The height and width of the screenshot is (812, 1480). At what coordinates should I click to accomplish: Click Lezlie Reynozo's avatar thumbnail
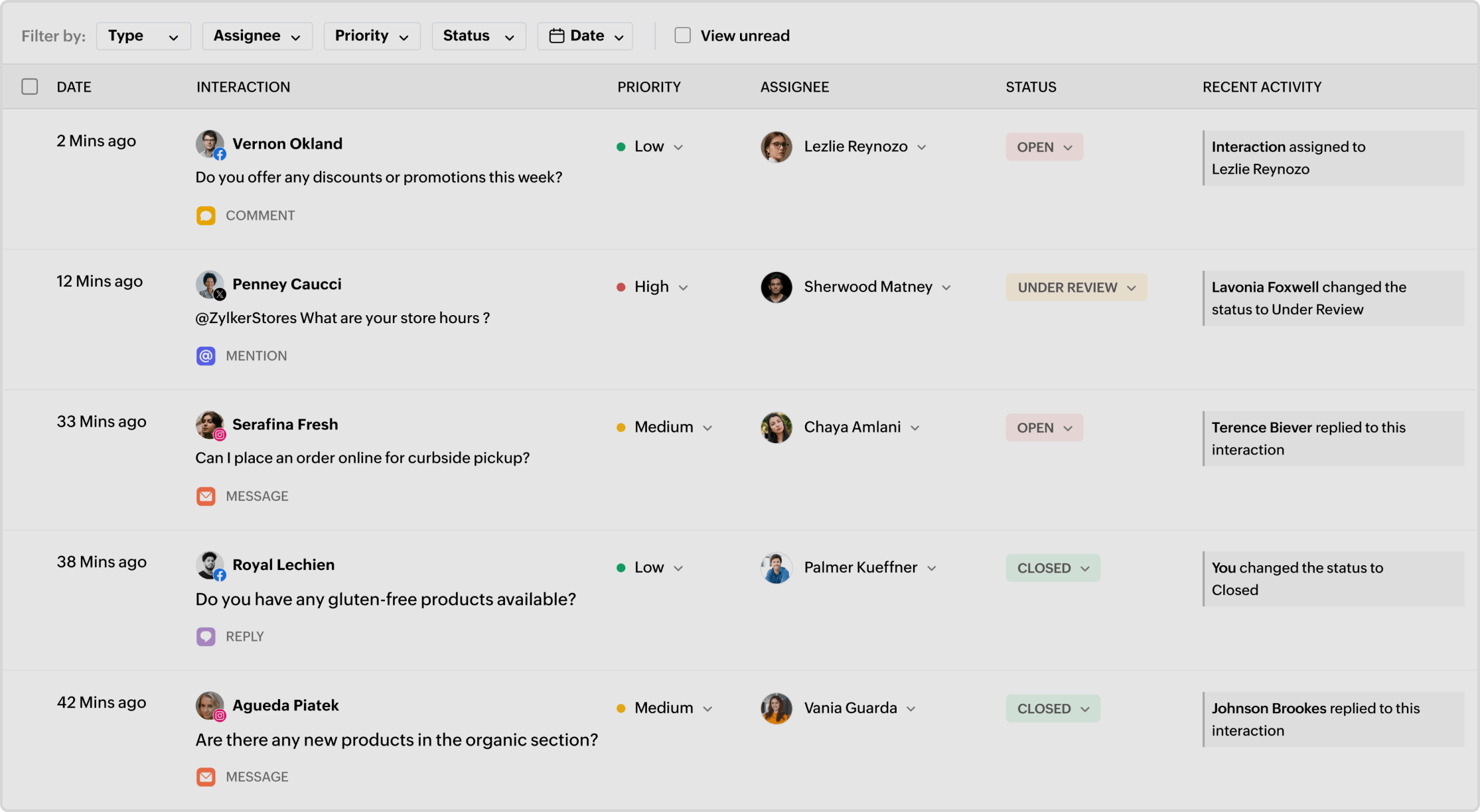(776, 146)
